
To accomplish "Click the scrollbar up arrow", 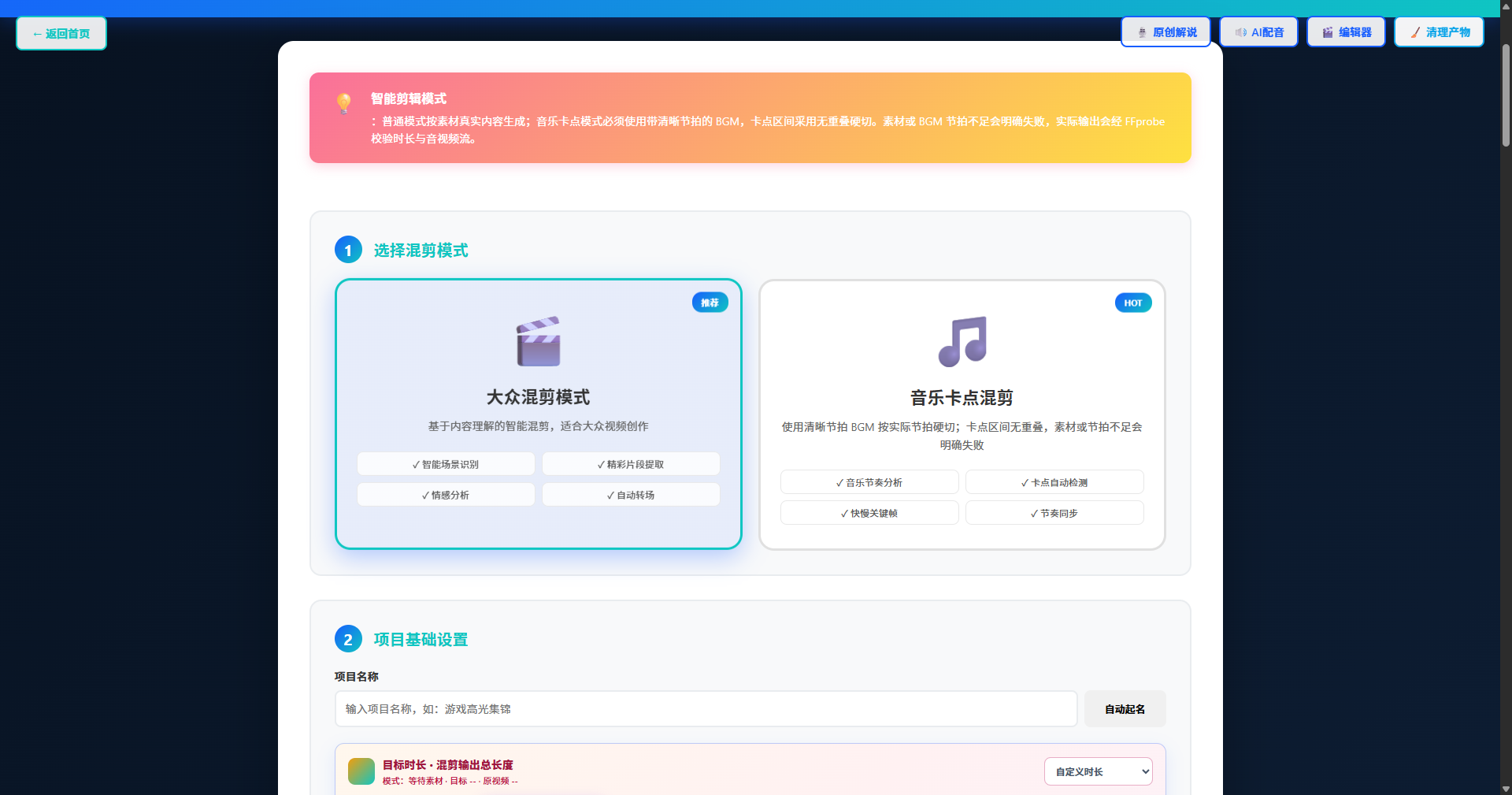I will [x=1506, y=6].
